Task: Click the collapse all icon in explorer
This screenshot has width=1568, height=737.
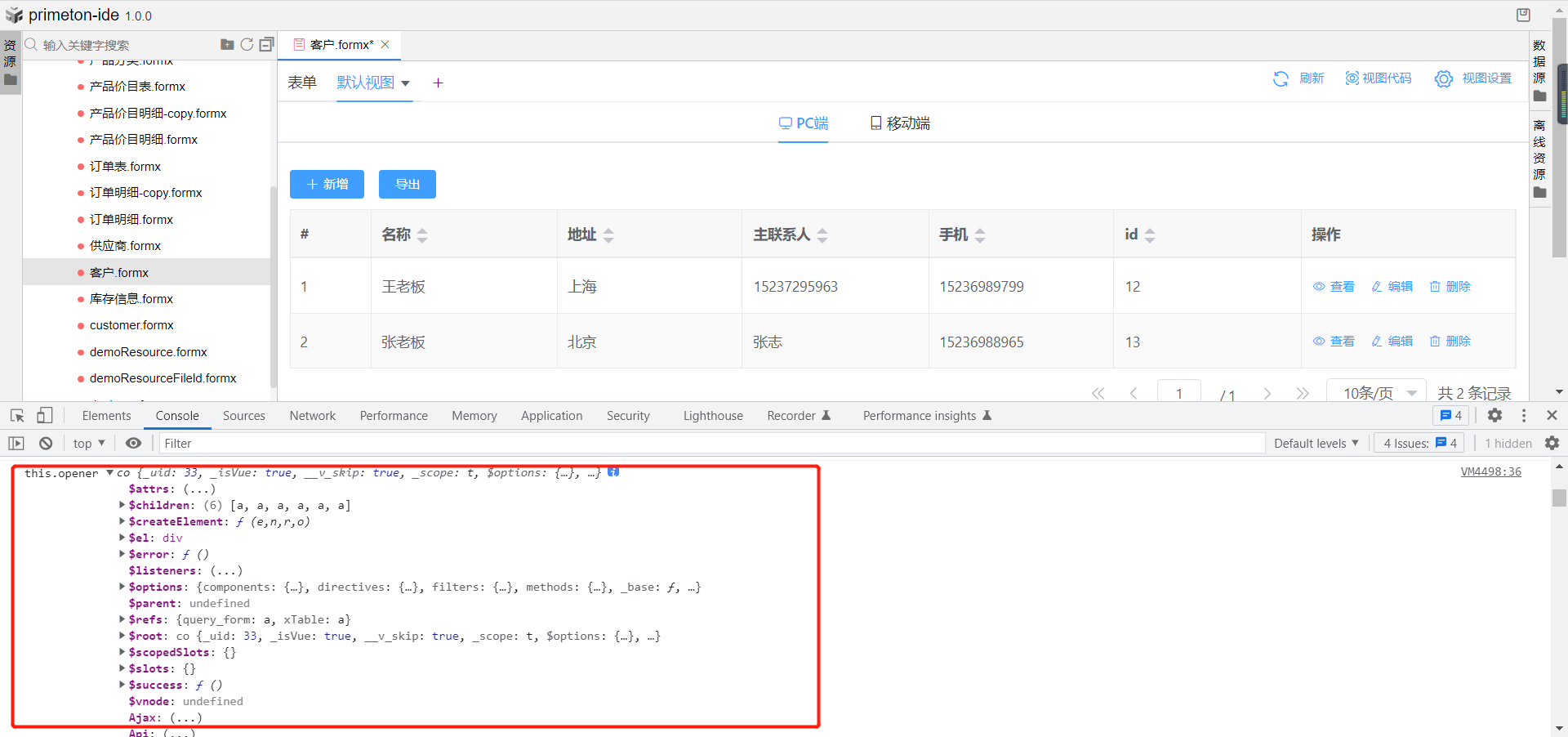Action: [266, 44]
